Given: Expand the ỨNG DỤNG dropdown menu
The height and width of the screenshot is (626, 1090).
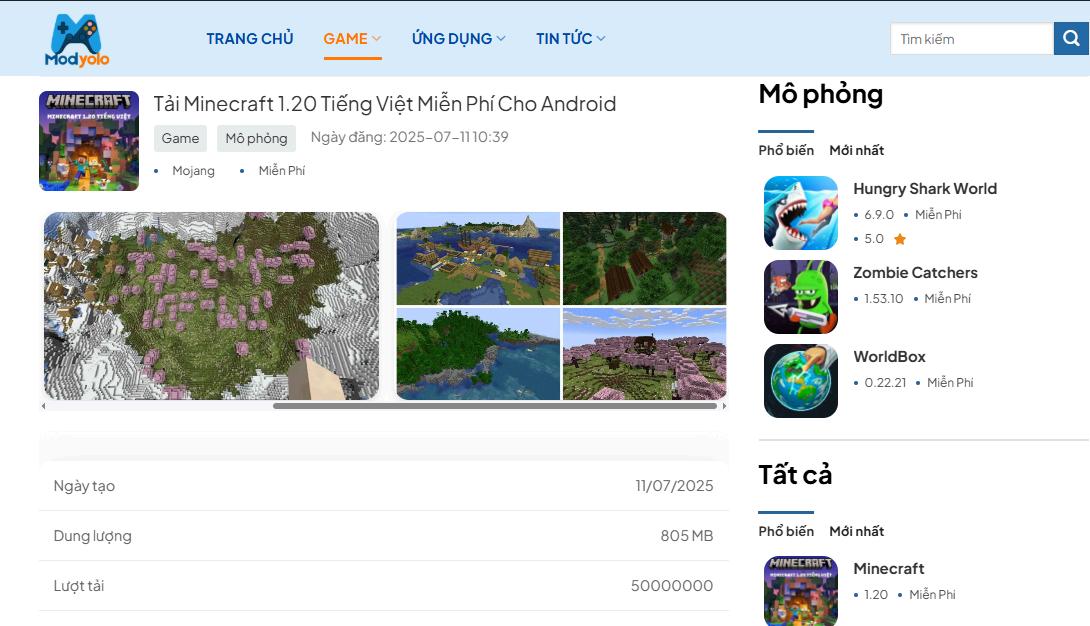Looking at the screenshot, I should tap(458, 39).
